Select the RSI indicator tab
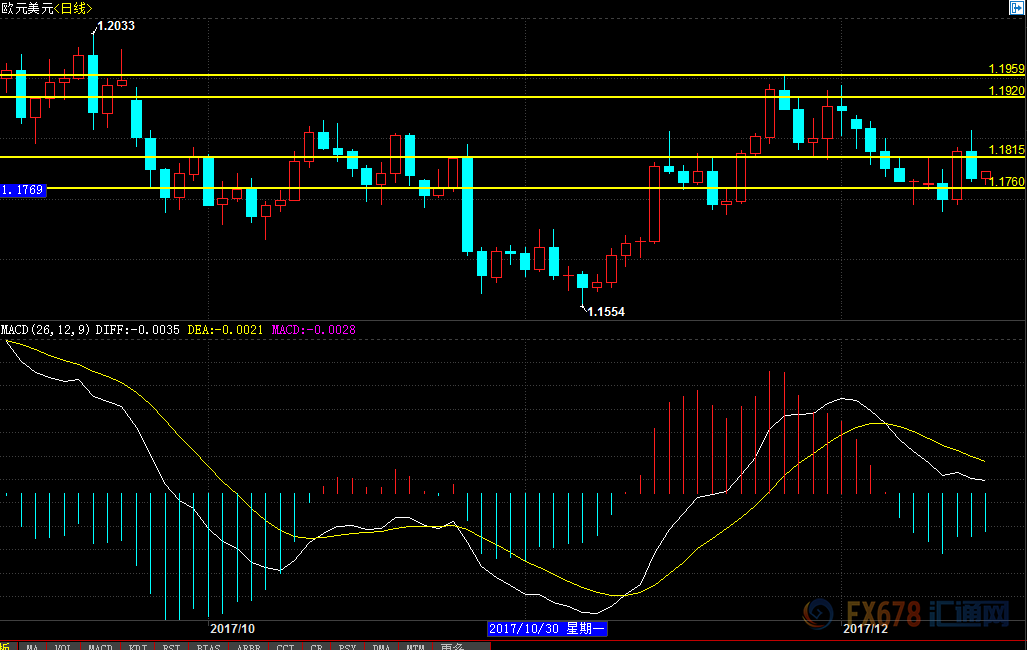Screen dimensions: 1027x650 pyautogui.click(x=172, y=646)
